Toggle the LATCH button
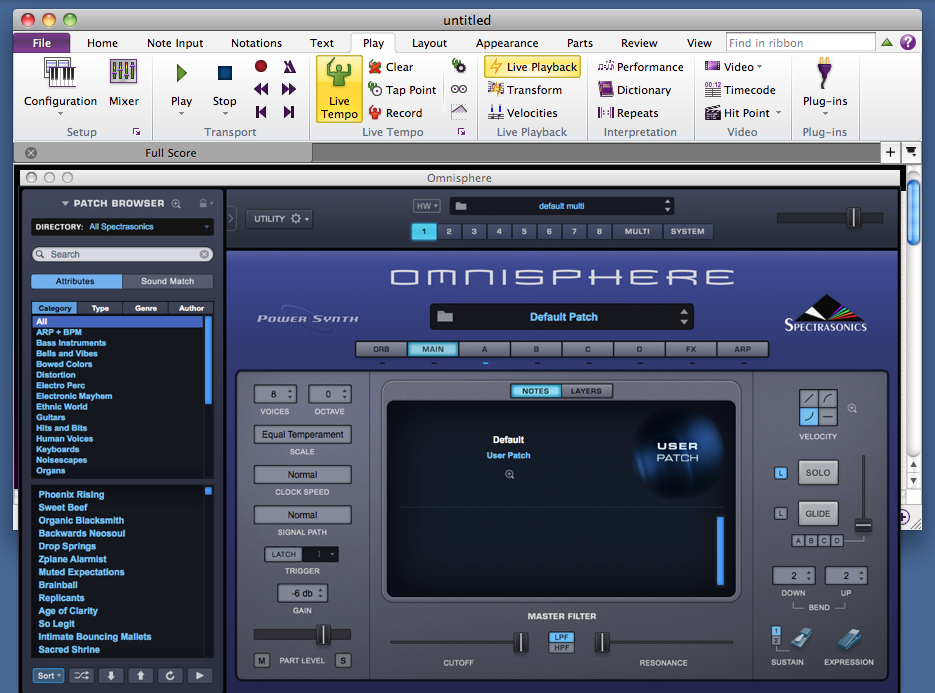The image size is (935, 693). click(283, 554)
